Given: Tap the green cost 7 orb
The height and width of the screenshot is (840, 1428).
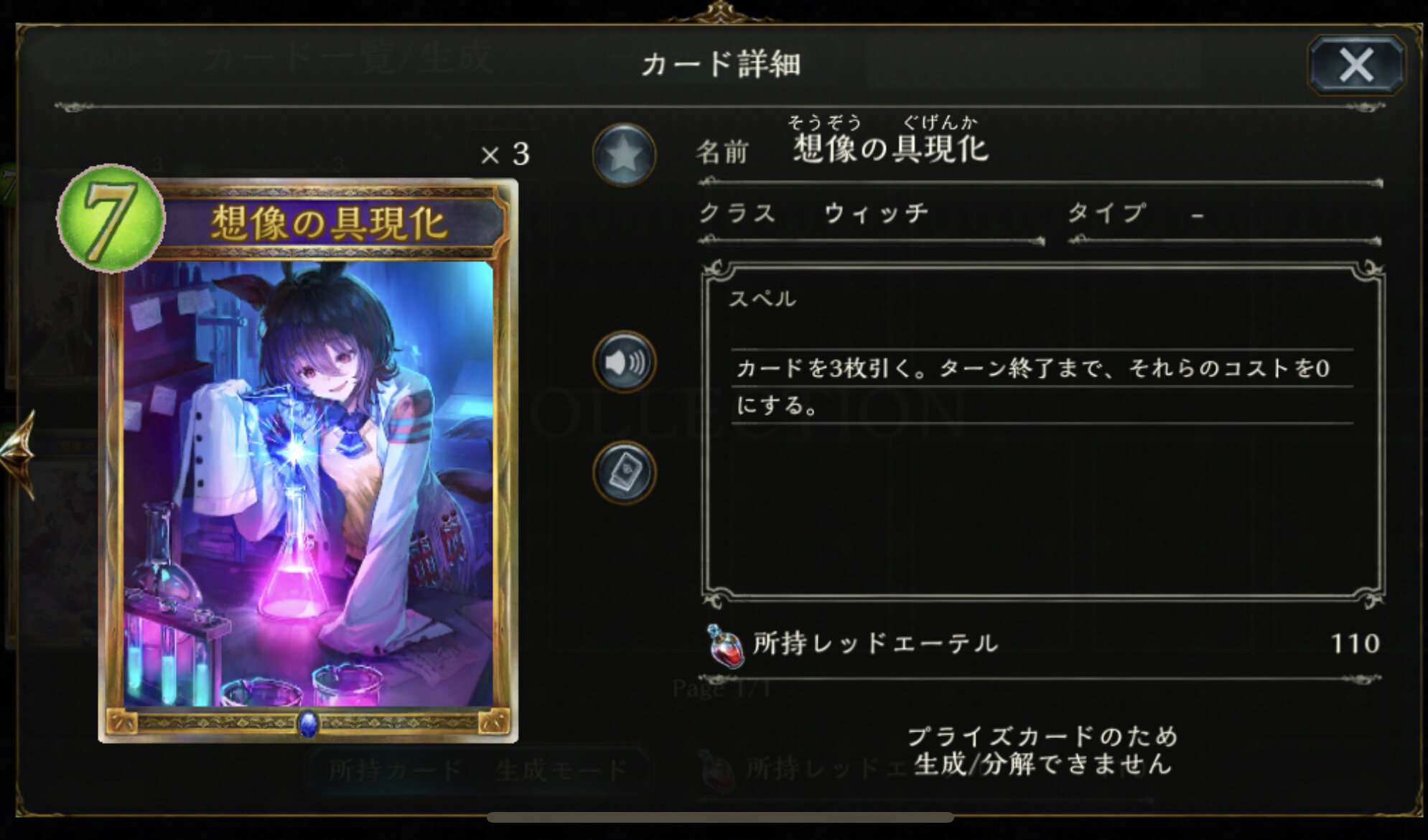Looking at the screenshot, I should [x=111, y=218].
